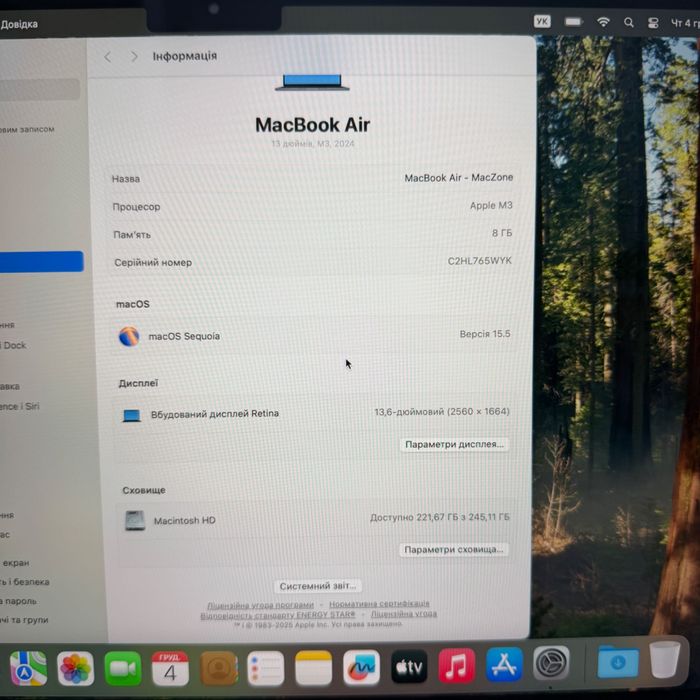The width and height of the screenshot is (700, 700).
Task: Click macOS Sequoia logo icon
Action: point(129,336)
